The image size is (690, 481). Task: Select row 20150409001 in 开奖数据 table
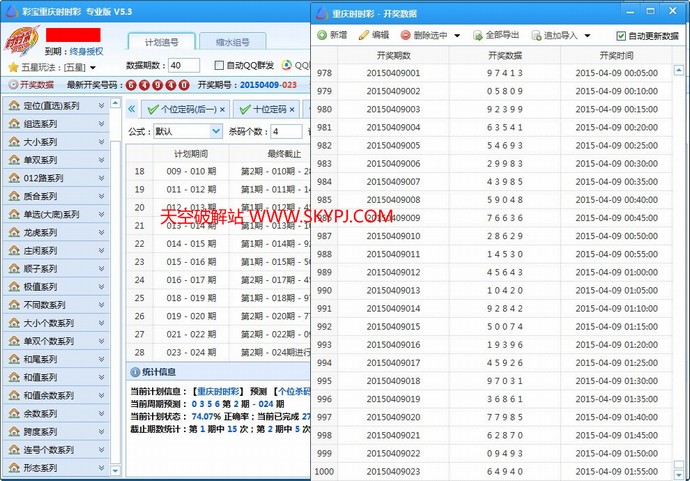pyautogui.click(x=492, y=73)
